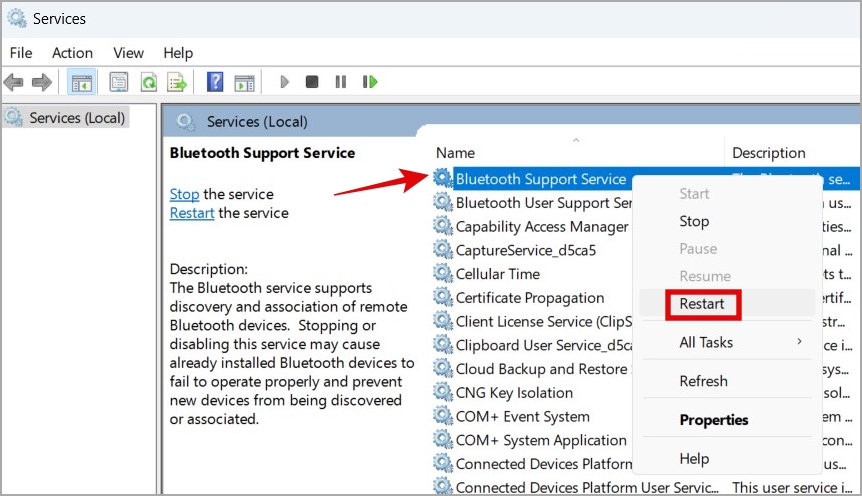Sort services by the Name column header
Image resolution: width=862 pixels, height=496 pixels.
456,153
